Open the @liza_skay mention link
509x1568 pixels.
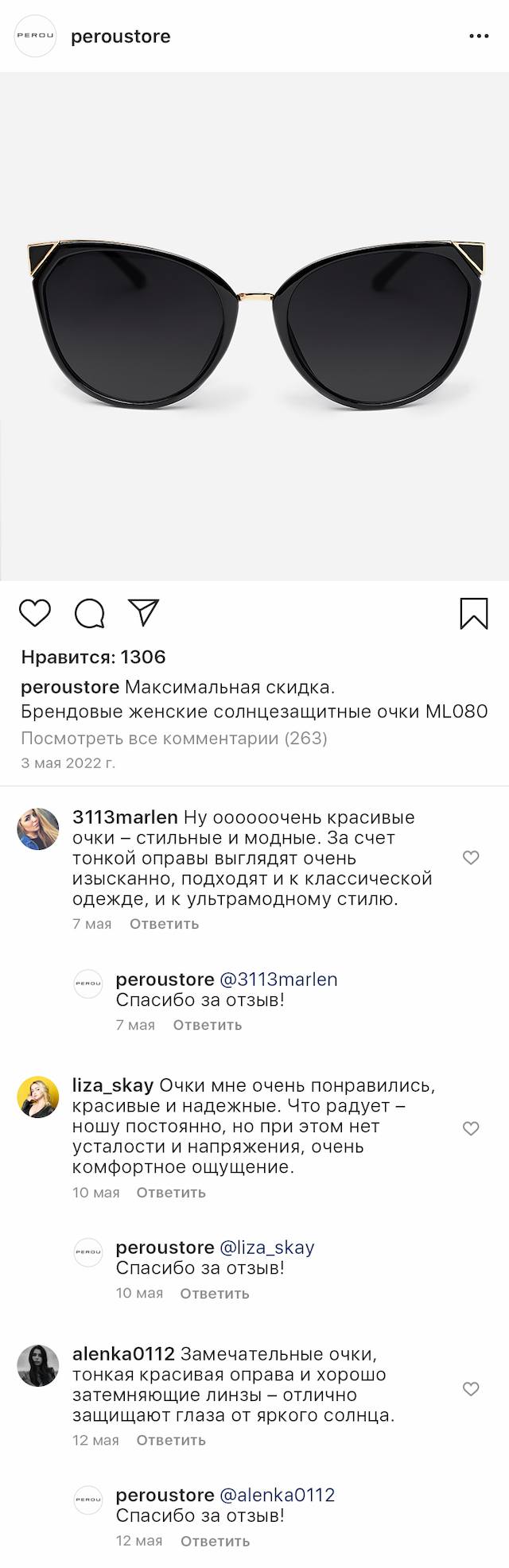266,1248
